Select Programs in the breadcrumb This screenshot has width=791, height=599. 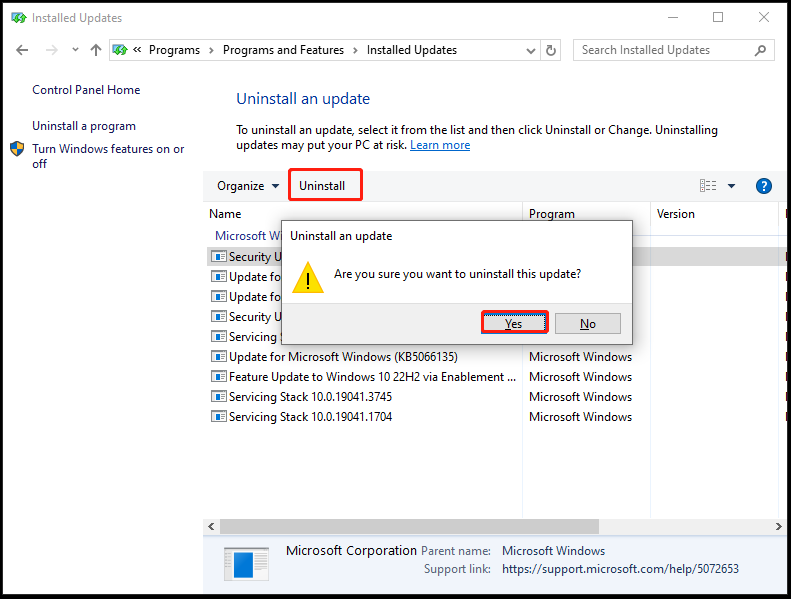point(174,50)
